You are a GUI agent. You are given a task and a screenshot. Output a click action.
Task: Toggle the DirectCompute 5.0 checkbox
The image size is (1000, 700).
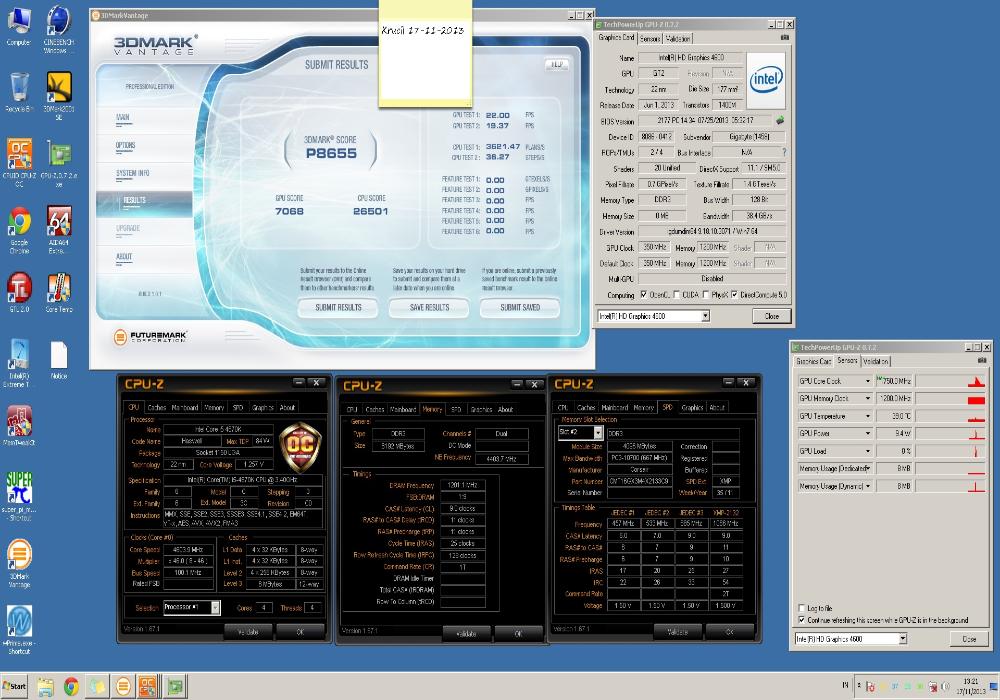coord(735,295)
